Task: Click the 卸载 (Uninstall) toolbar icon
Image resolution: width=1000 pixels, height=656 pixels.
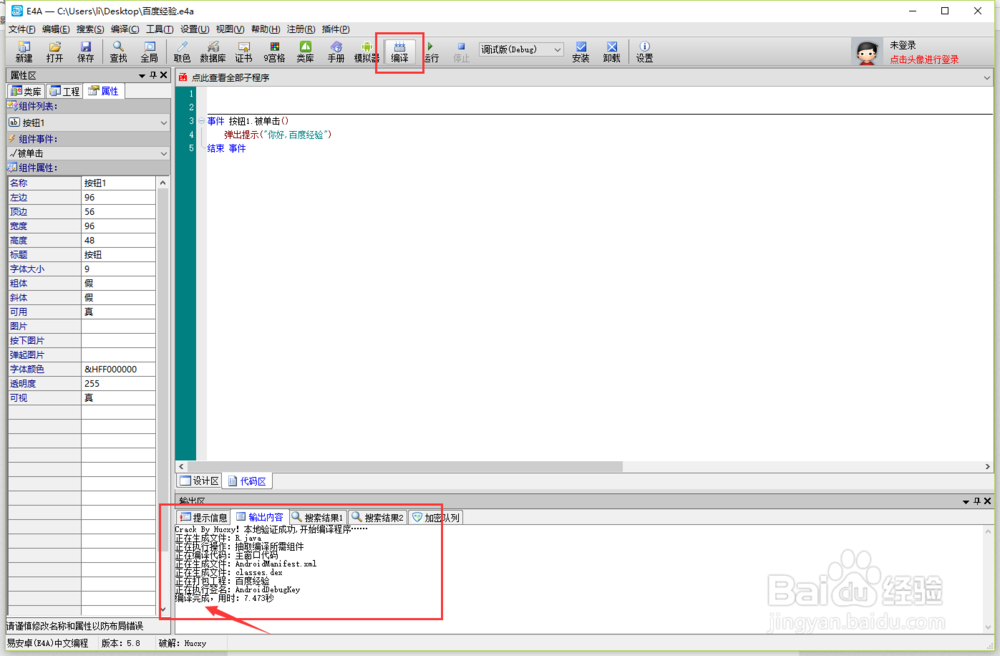Action: pyautogui.click(x=612, y=52)
